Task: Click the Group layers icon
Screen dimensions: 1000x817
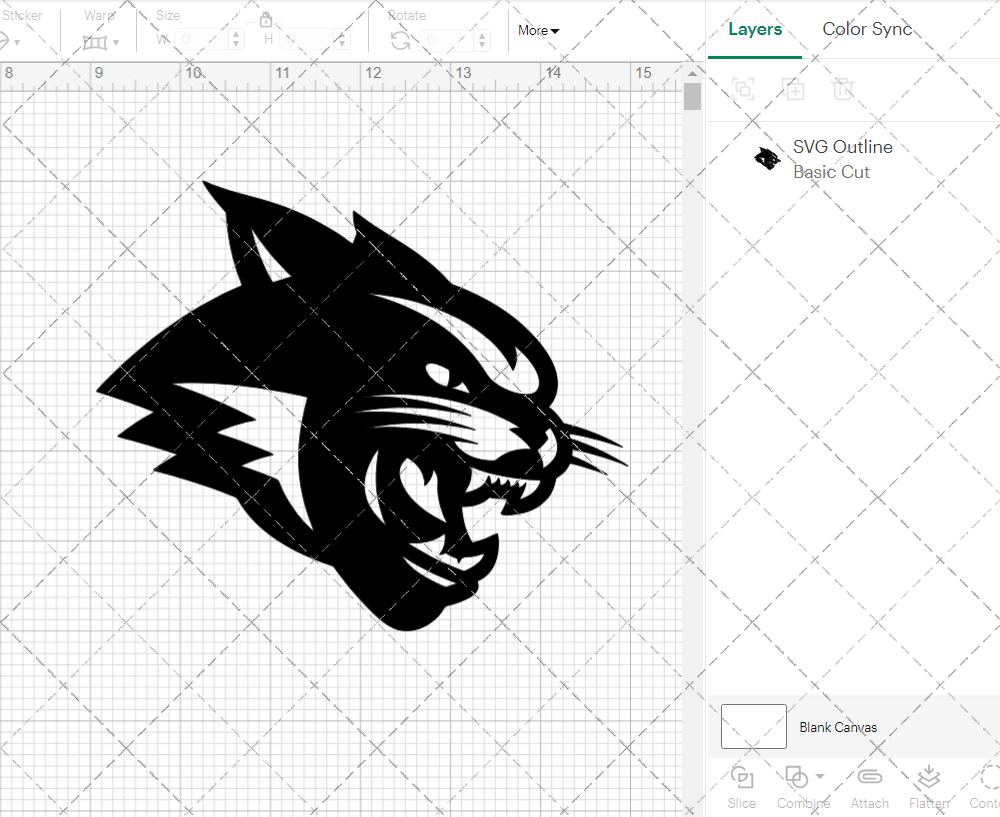Action: click(x=742, y=89)
